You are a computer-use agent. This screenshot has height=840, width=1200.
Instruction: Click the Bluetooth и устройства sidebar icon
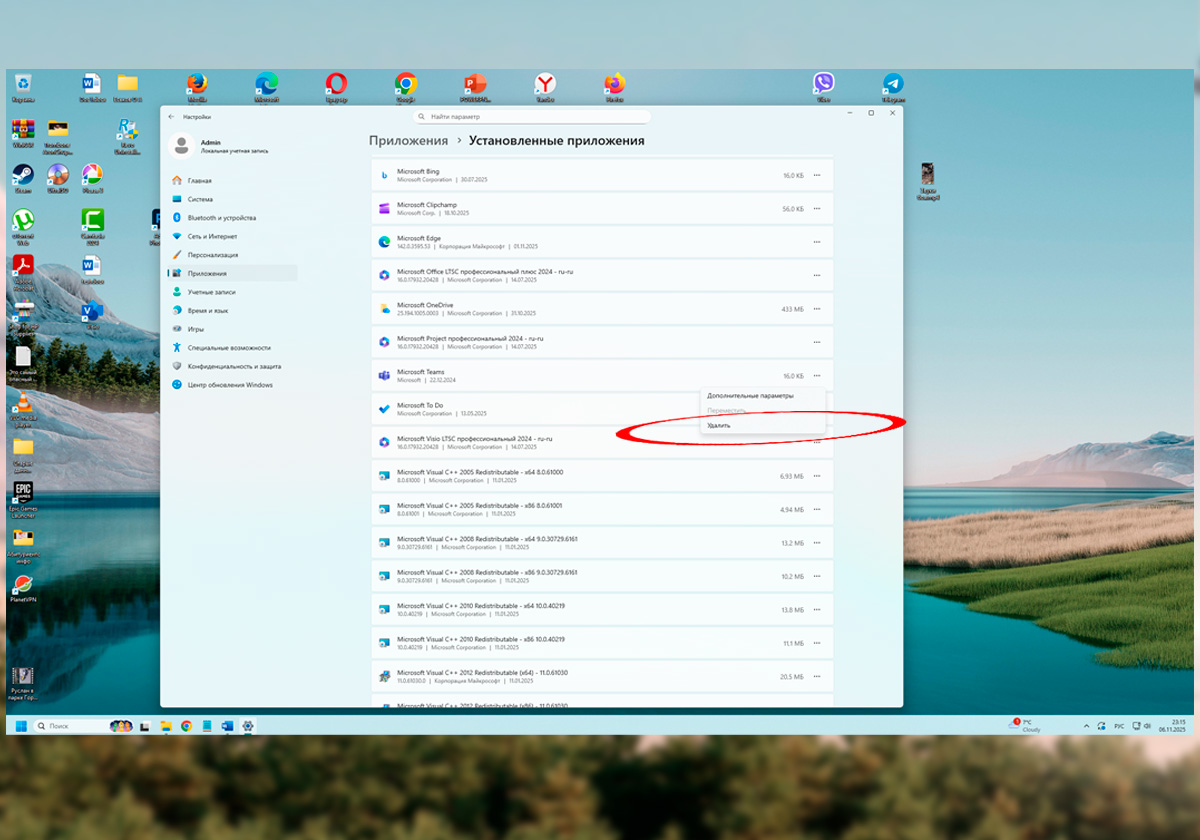point(177,217)
